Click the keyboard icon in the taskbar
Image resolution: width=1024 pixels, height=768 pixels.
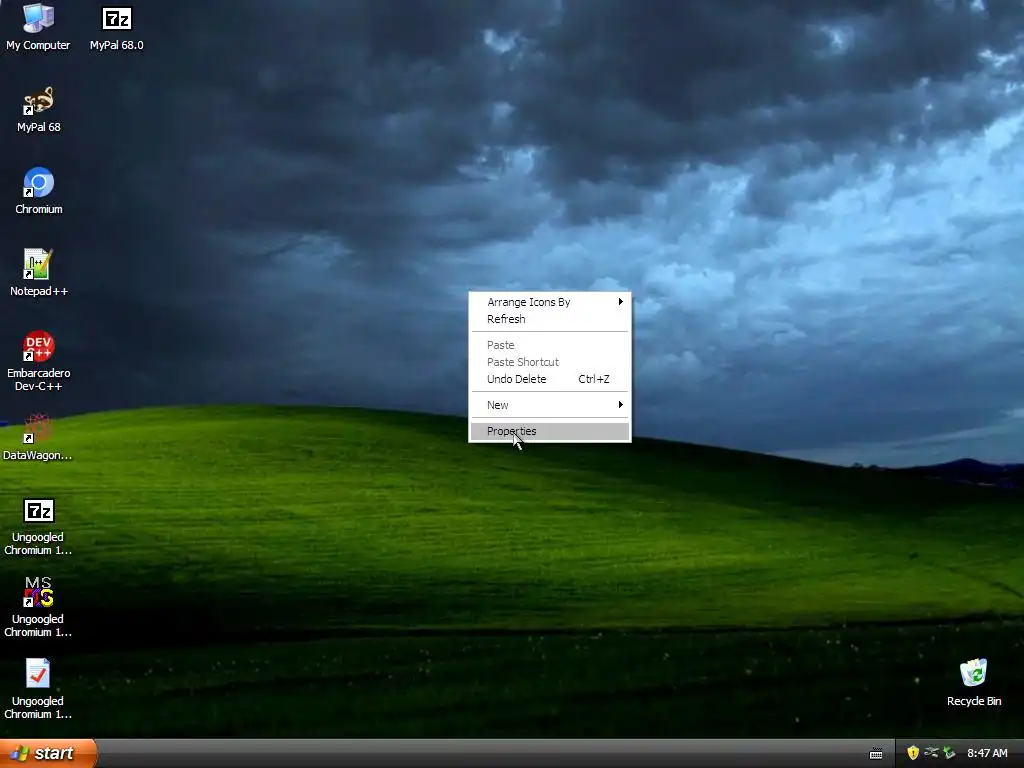(876, 754)
